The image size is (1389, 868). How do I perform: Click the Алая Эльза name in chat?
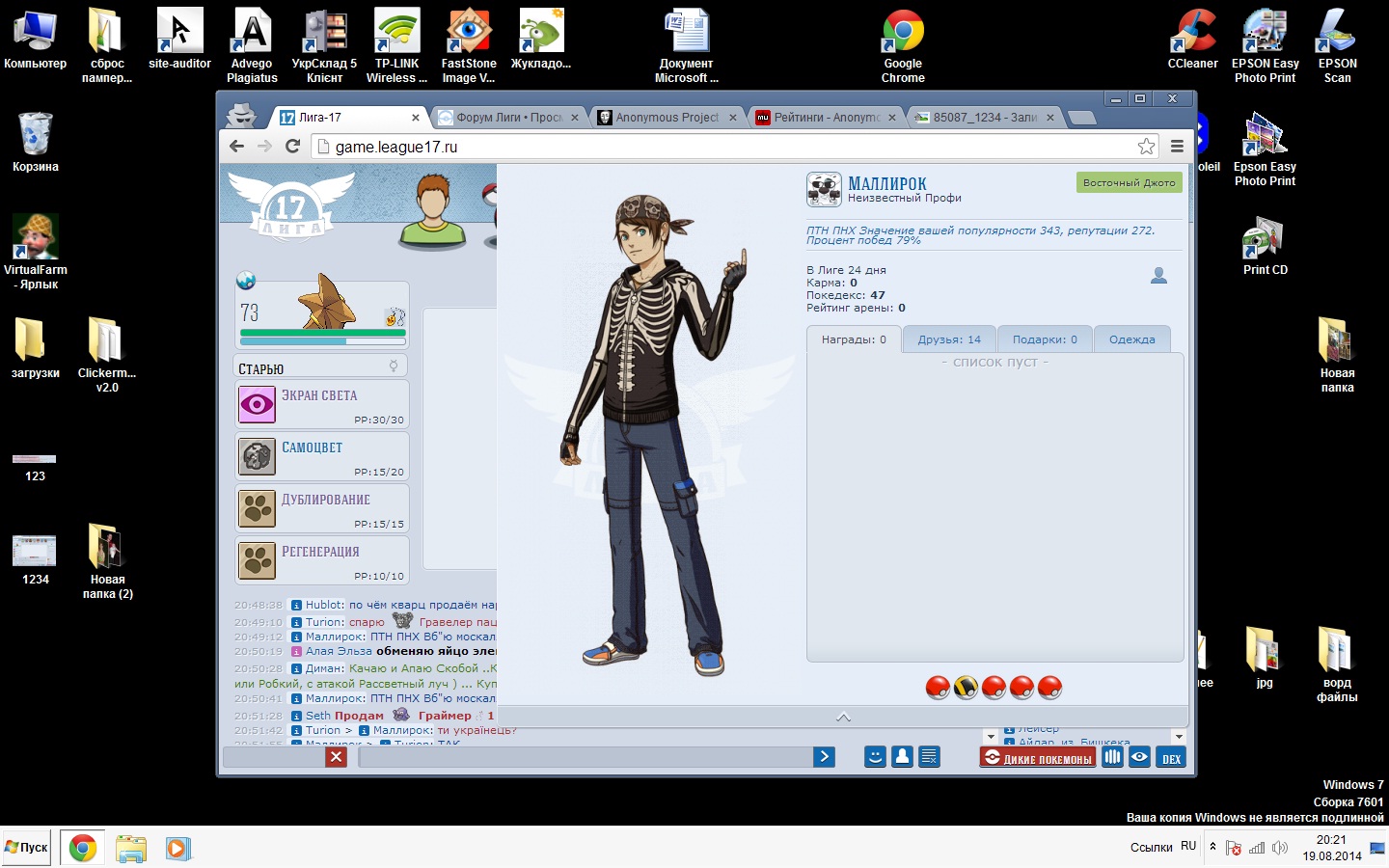click(339, 651)
